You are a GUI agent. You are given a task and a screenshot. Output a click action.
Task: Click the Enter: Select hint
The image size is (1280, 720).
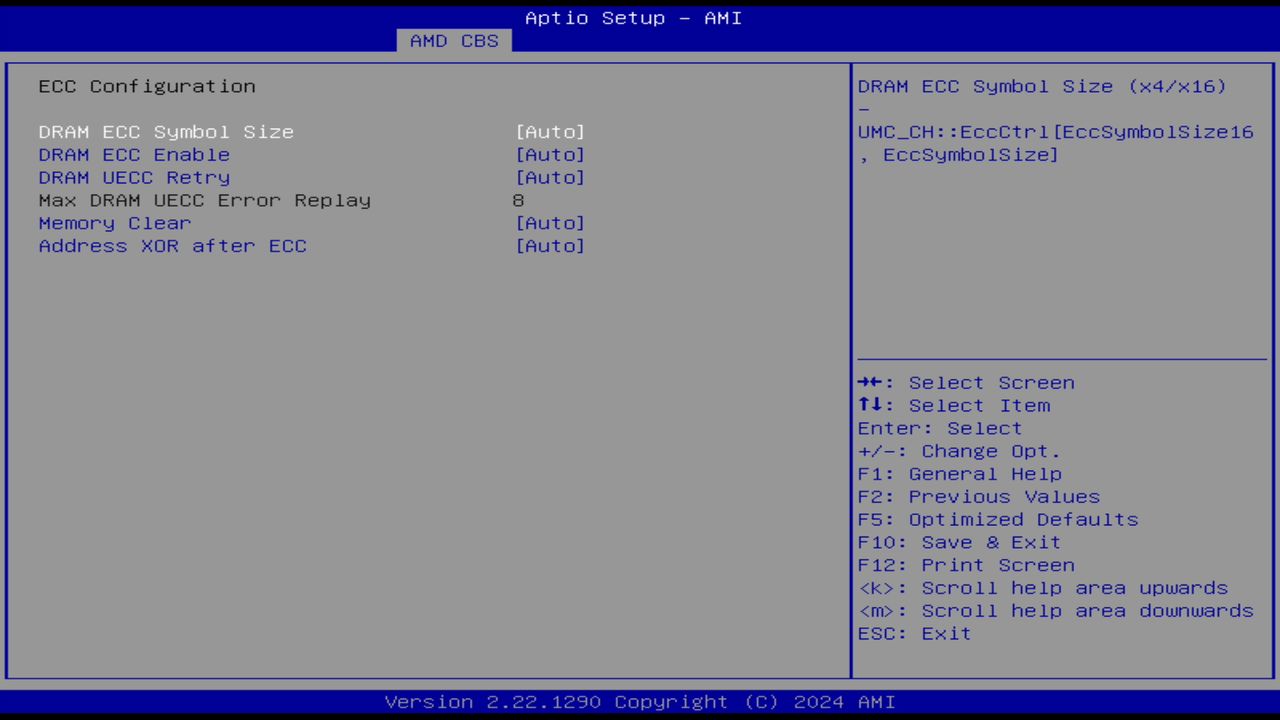(940, 428)
